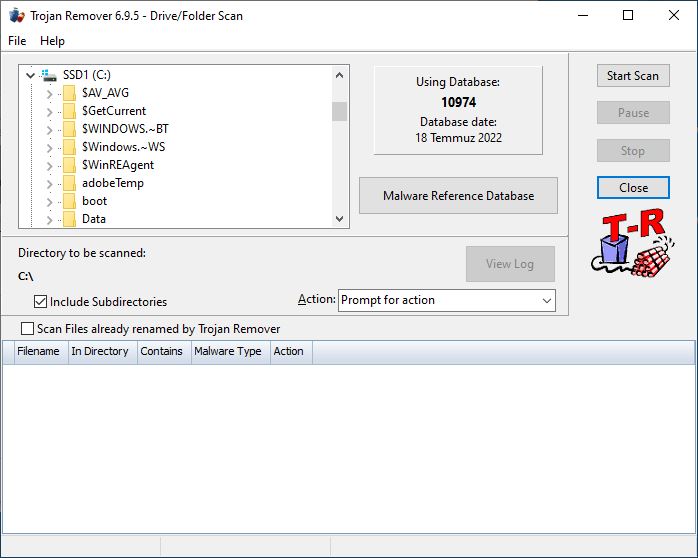
Task: Click the $Windows.~WS folder icon
Action: pos(69,147)
